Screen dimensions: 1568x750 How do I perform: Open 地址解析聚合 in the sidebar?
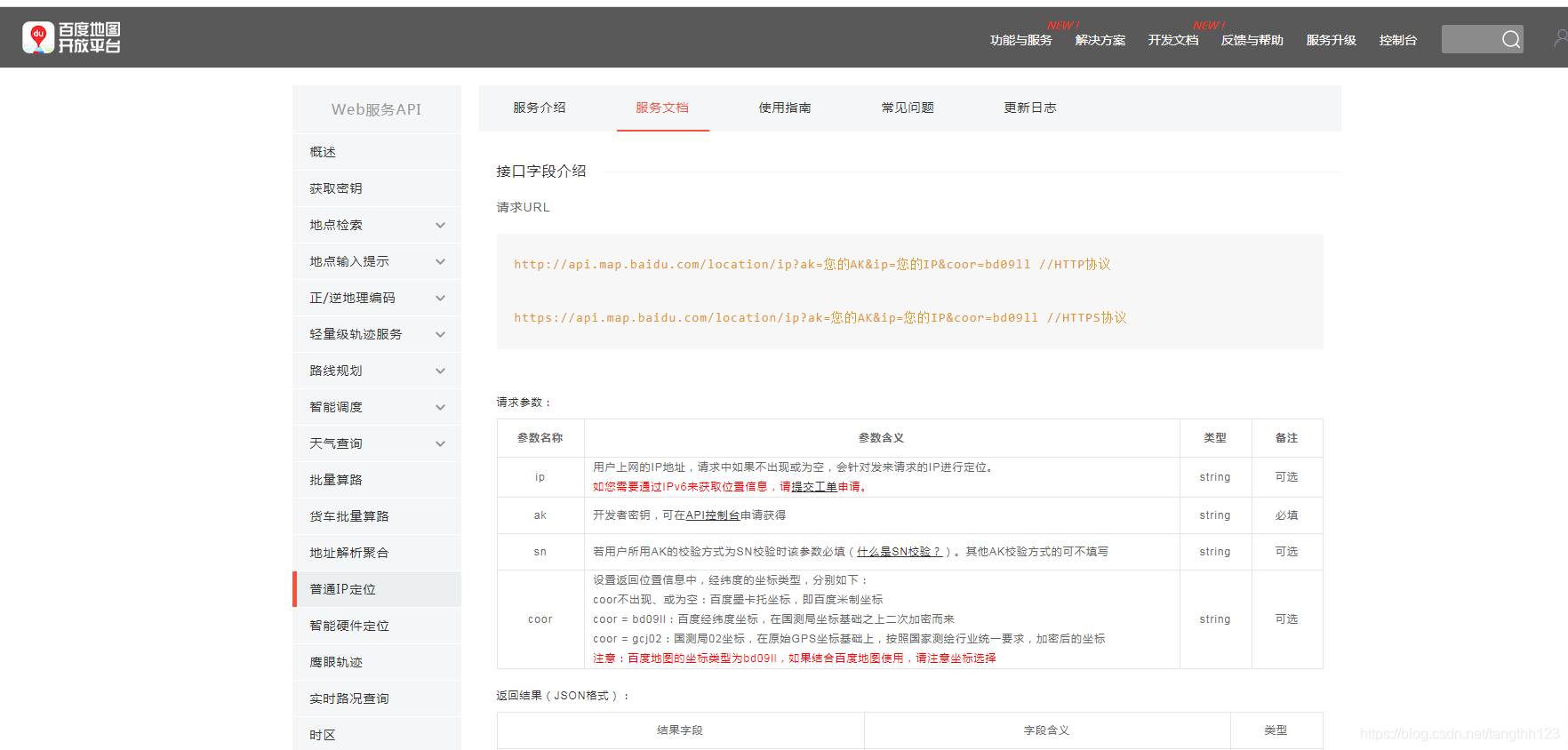(377, 553)
